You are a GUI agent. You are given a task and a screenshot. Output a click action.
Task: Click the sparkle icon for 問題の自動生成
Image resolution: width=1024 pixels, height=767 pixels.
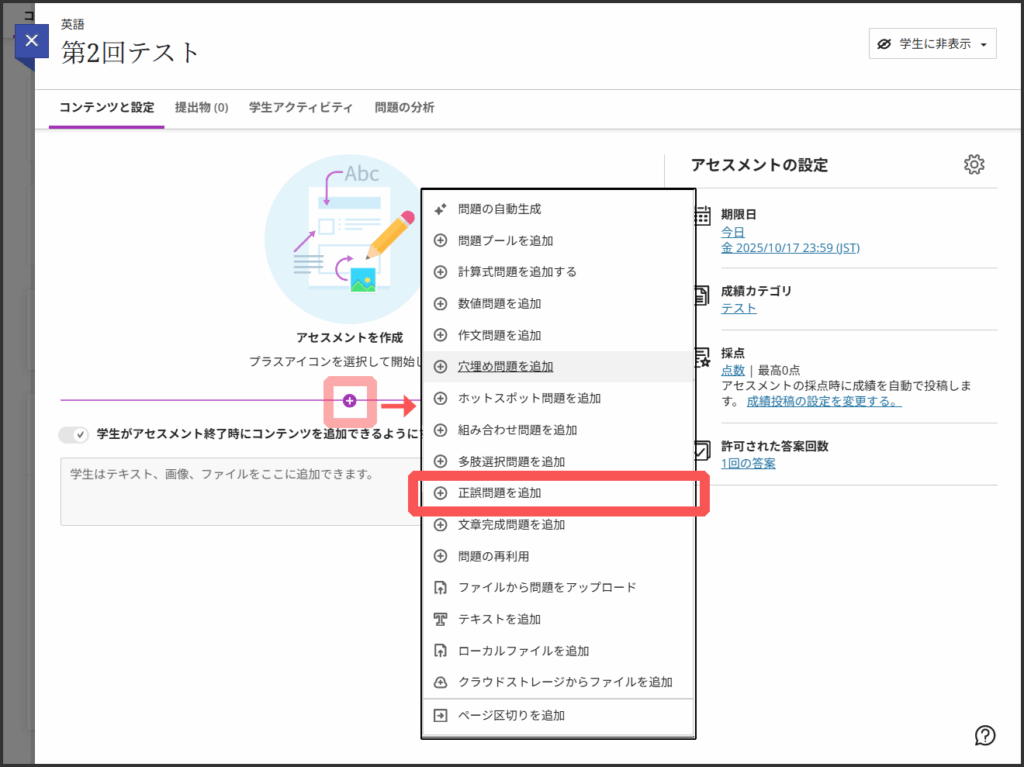point(440,209)
